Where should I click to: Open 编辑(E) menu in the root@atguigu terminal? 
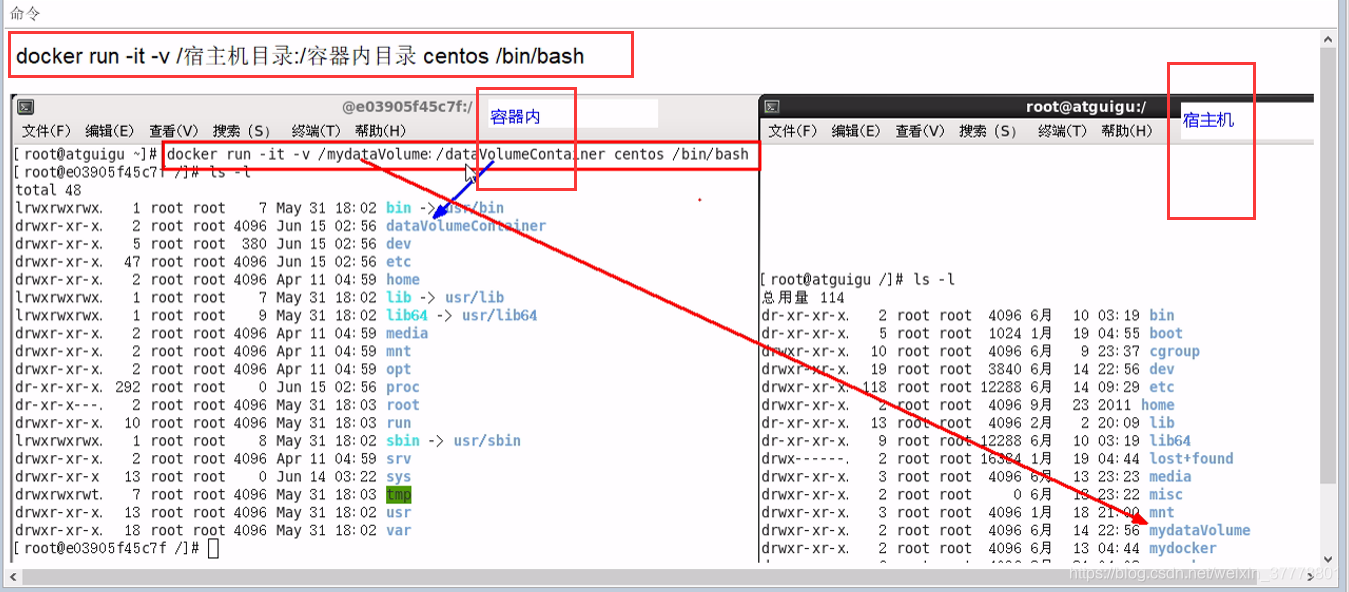(855, 131)
